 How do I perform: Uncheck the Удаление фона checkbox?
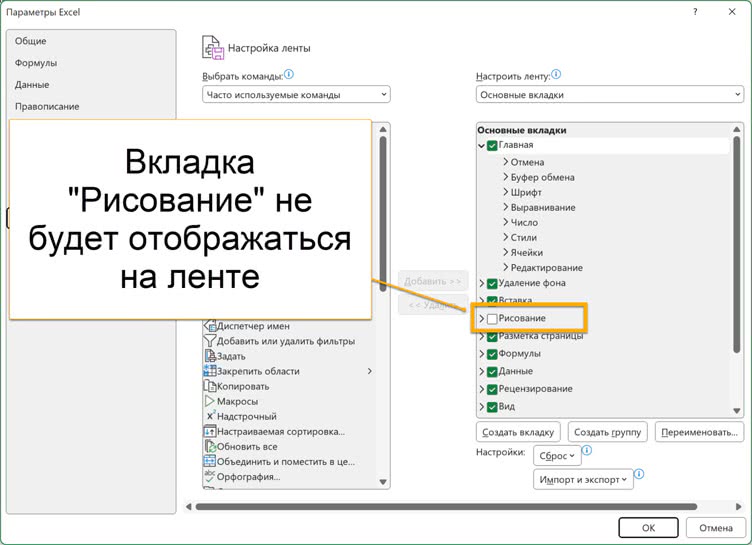[492, 284]
